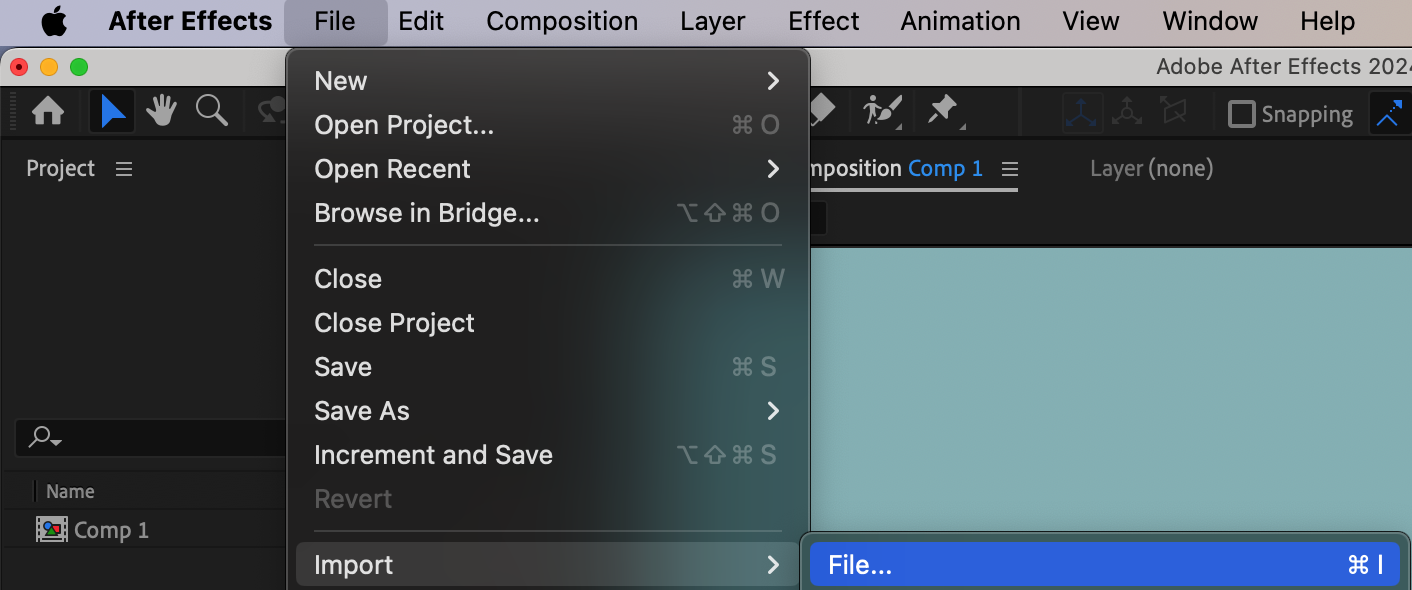Switch to the Layer (none) tab
This screenshot has height=590, width=1412.
coord(1151,169)
